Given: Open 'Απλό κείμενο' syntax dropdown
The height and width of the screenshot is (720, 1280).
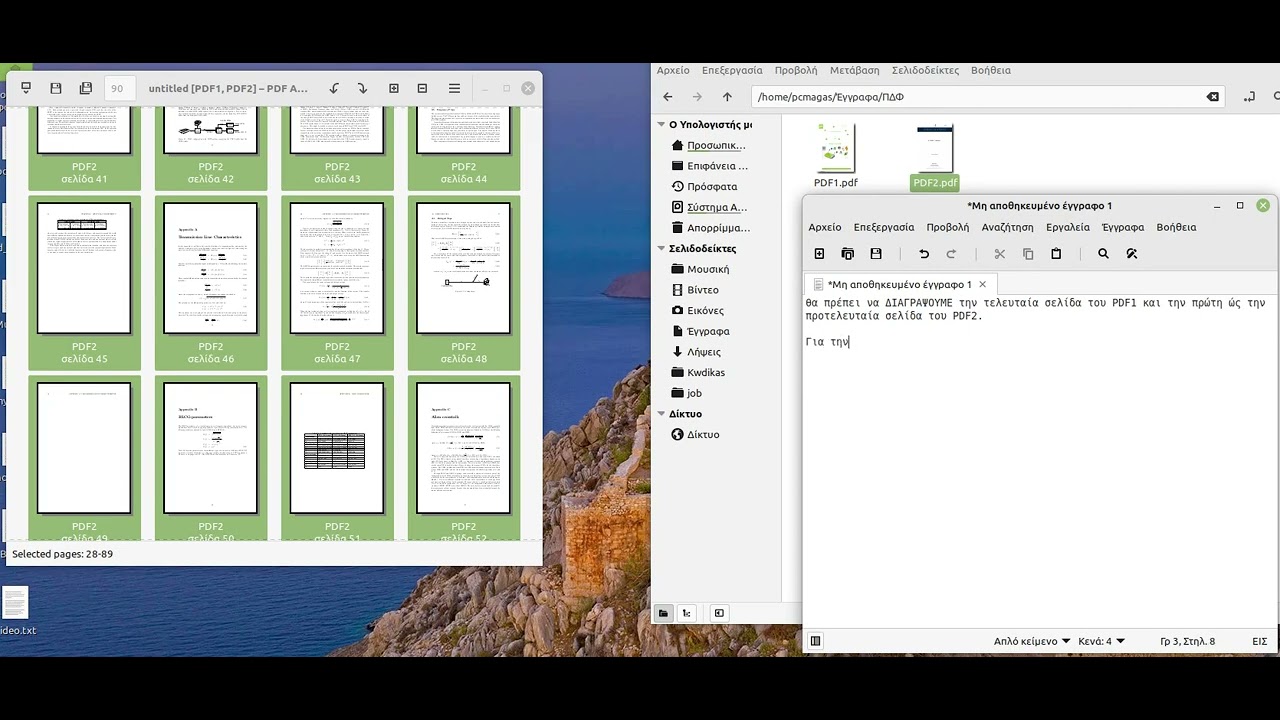Looking at the screenshot, I should coord(1032,641).
